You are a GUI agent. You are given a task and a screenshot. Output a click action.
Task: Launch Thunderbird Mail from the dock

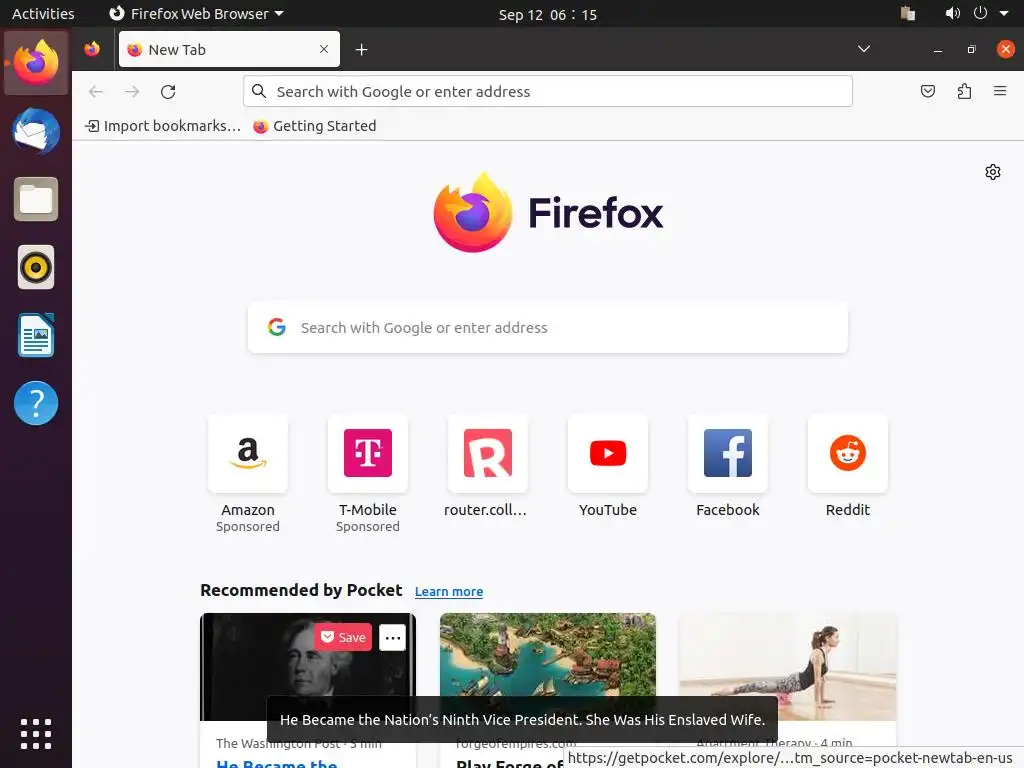[x=36, y=131]
